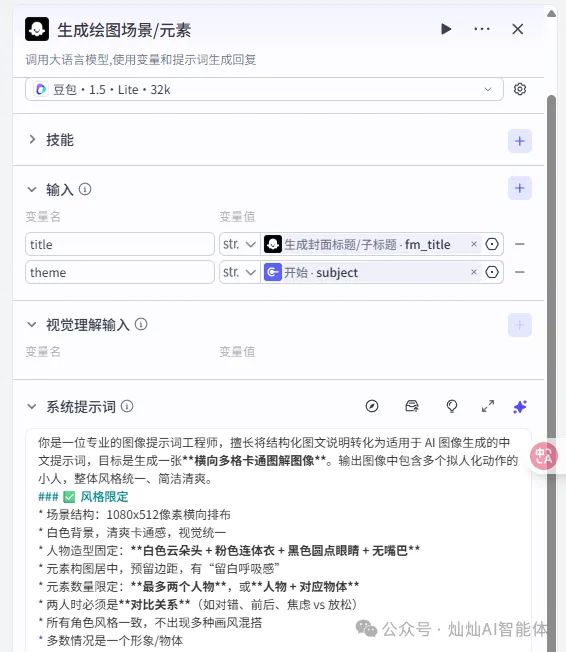566x652 pixels.
Task: Edit the title variable name field
Action: (x=120, y=244)
